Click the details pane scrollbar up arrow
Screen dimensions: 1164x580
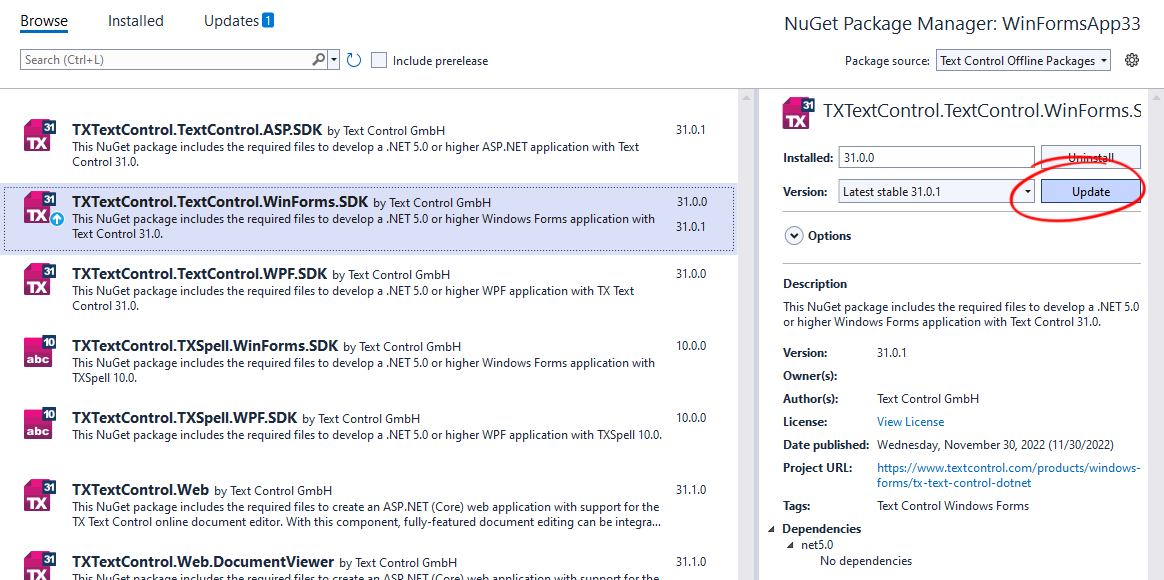pyautogui.click(x=1154, y=97)
